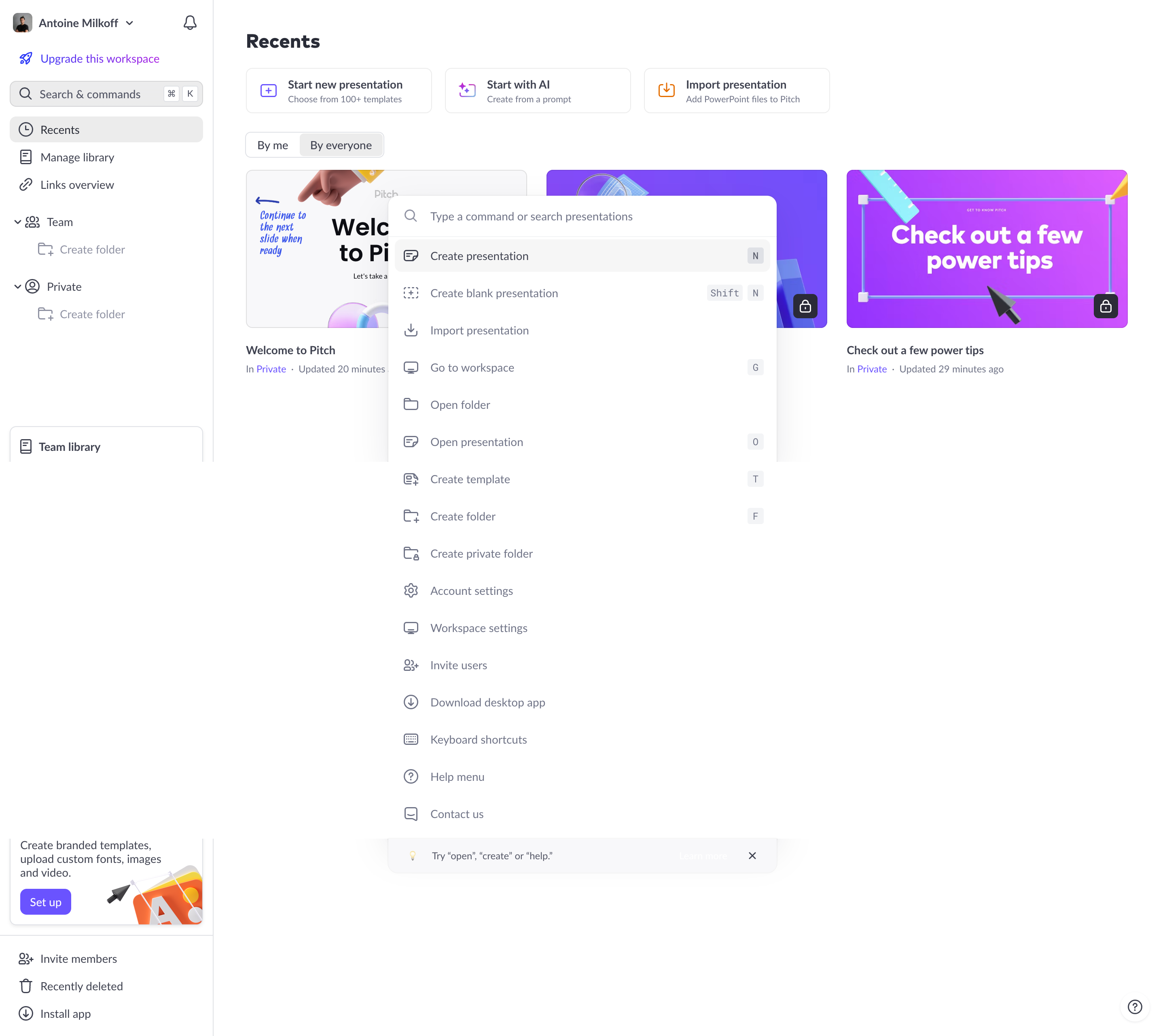Click Upgrade this workspace link
Screen dimensions: 1165x1036
100,59
